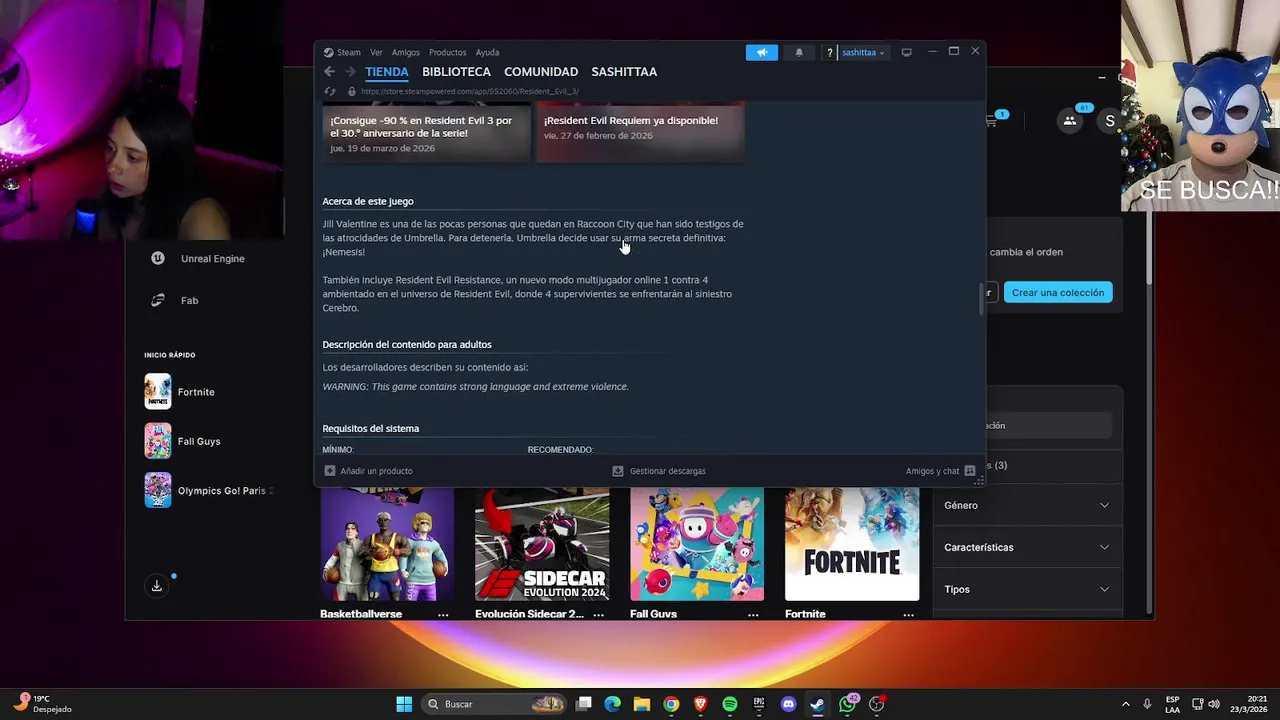This screenshot has width=1280, height=720.
Task: Click the Steam help question mark
Action: coord(830,52)
